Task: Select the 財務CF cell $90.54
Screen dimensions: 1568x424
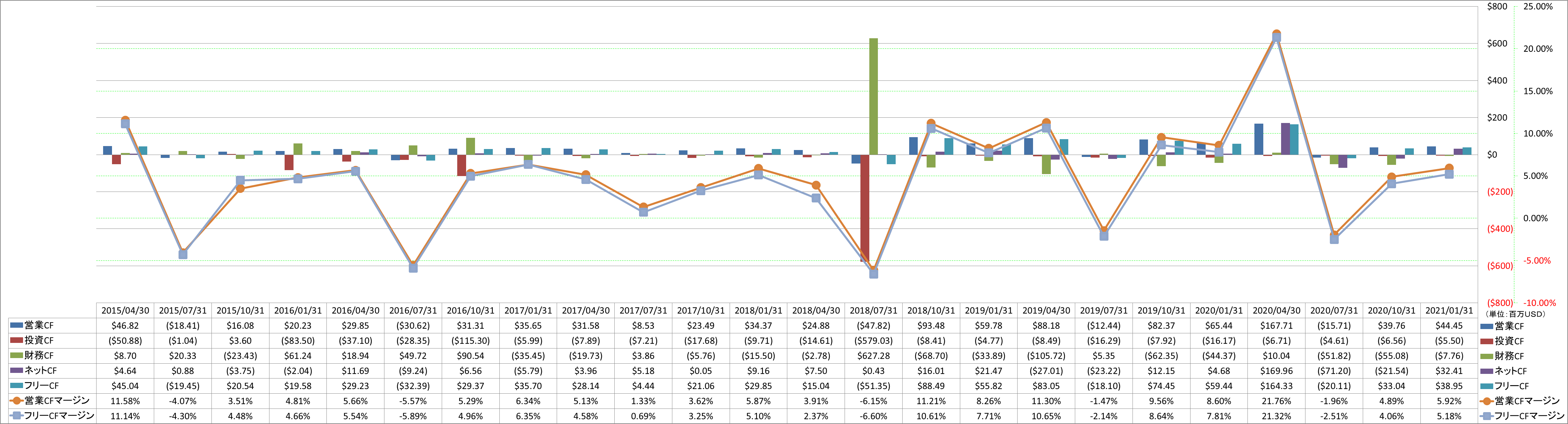Action: tap(470, 355)
